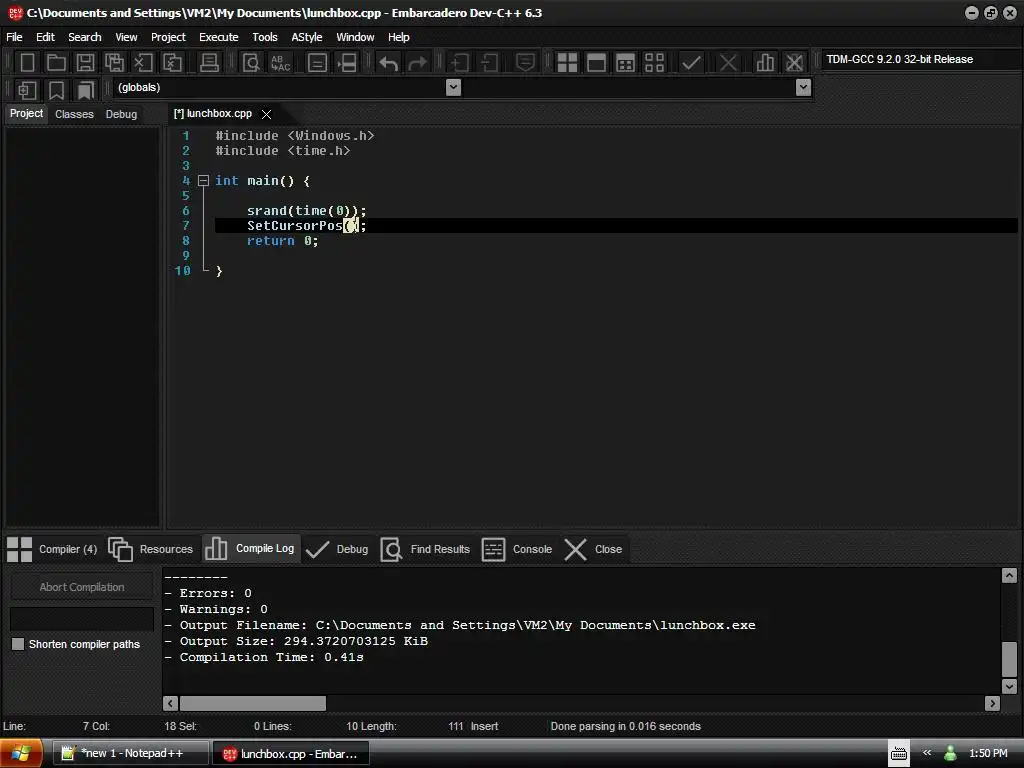This screenshot has width=1024, height=768.
Task: Open a file with the folder icon
Action: [56, 63]
